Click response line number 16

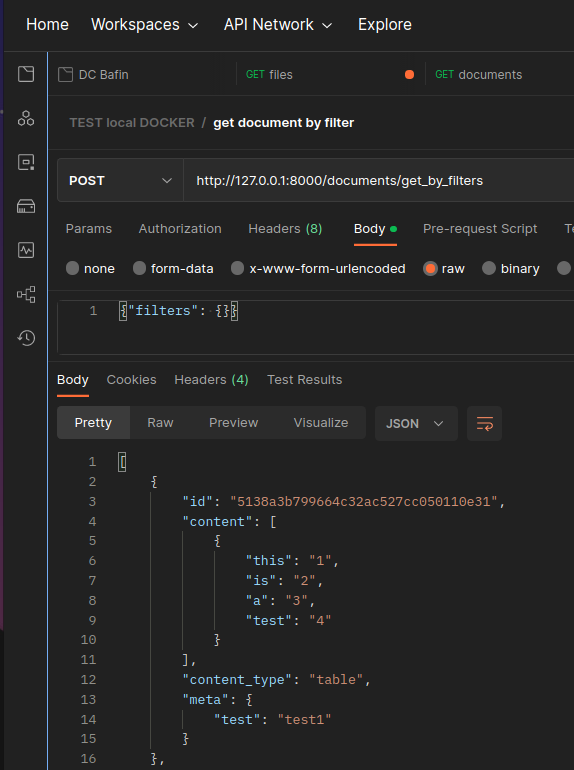pos(88,759)
